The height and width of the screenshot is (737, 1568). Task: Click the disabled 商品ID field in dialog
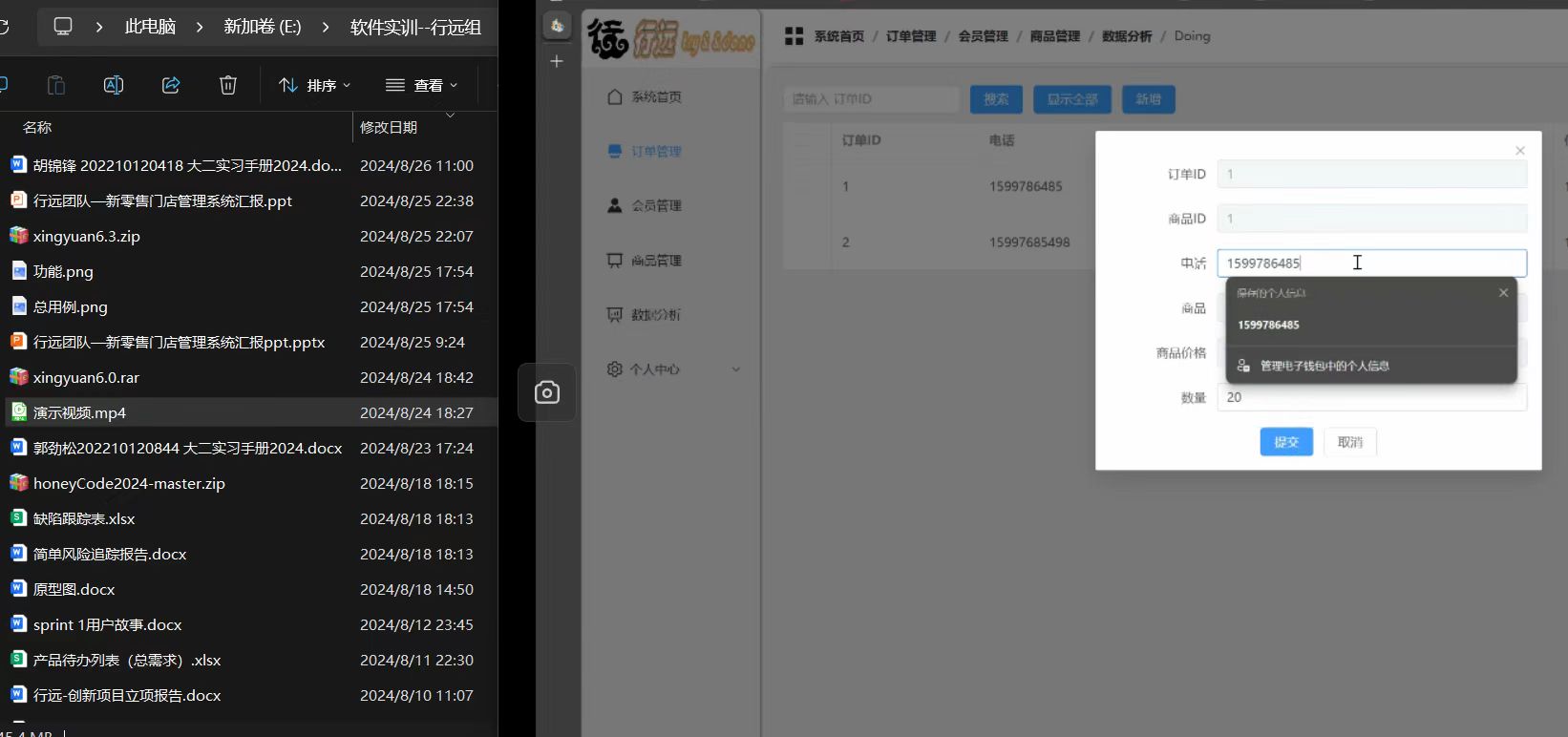1371,219
